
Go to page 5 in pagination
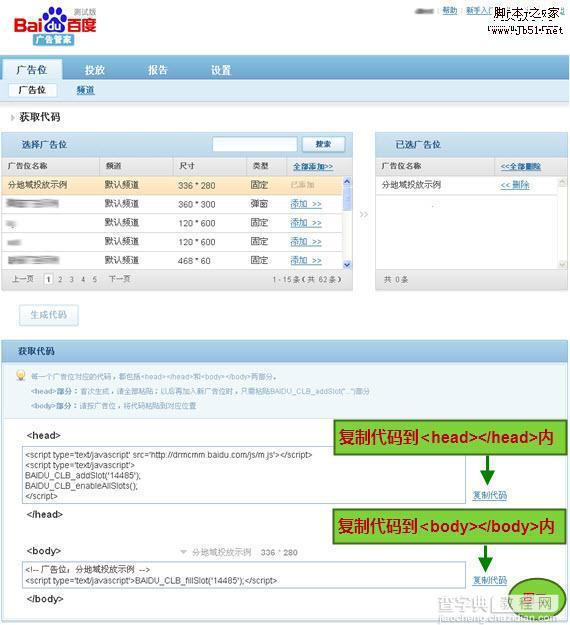95,279
